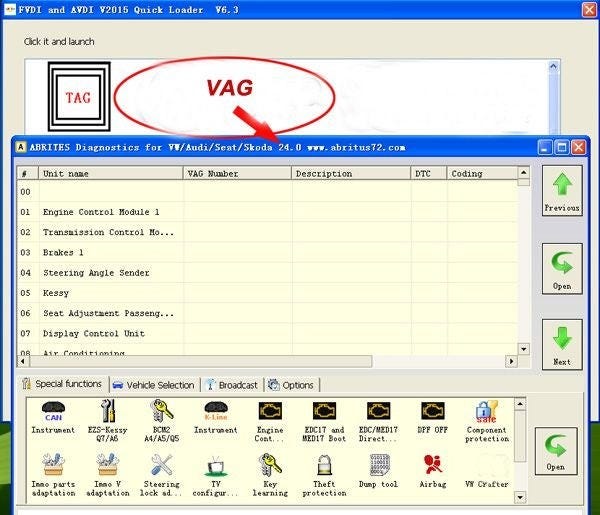The width and height of the screenshot is (600, 515).
Task: Open the Broadcast tab
Action: [x=232, y=385]
